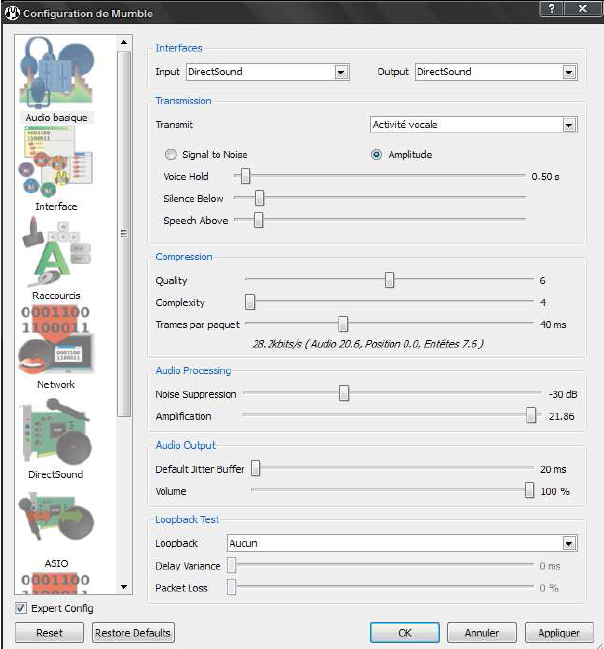Click the category list scrollbar thumb
This screenshot has width=604, height=649.
click(124, 234)
